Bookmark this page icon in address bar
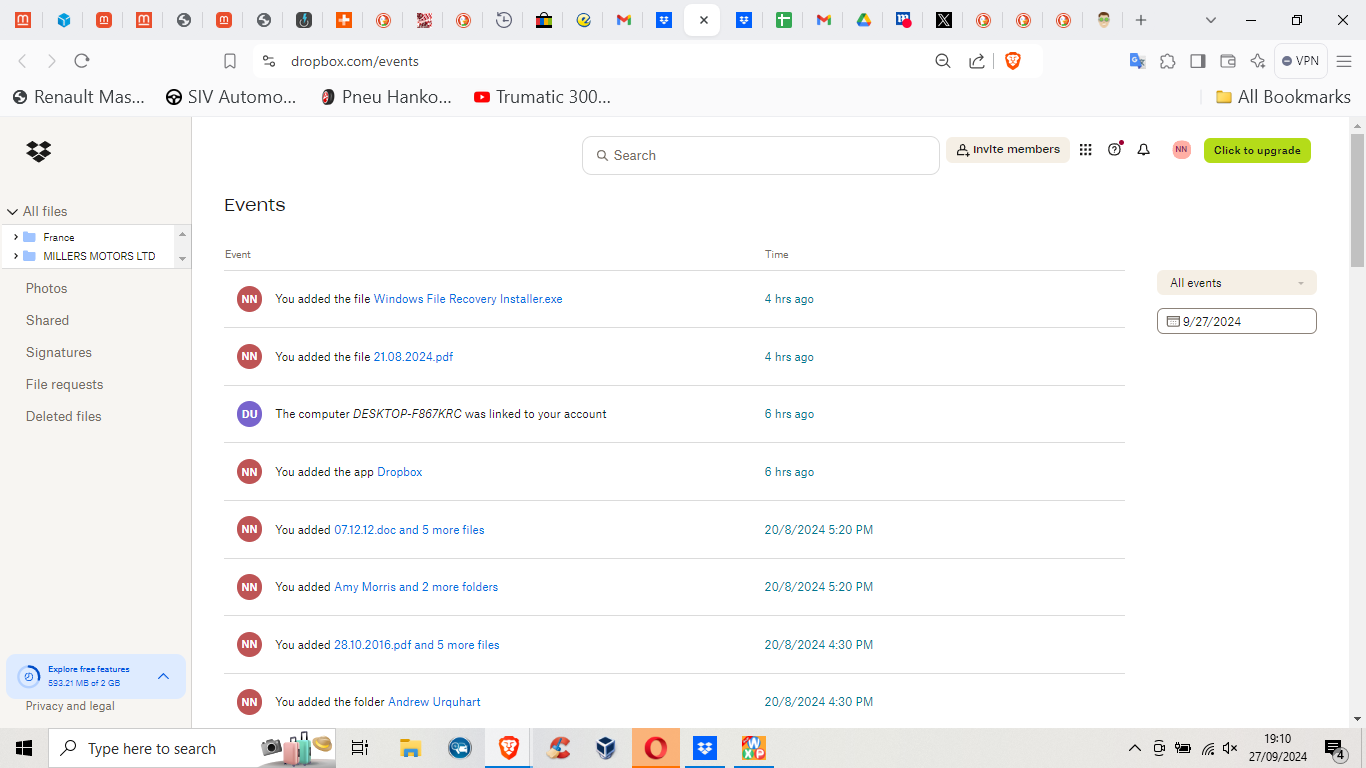 [230, 61]
